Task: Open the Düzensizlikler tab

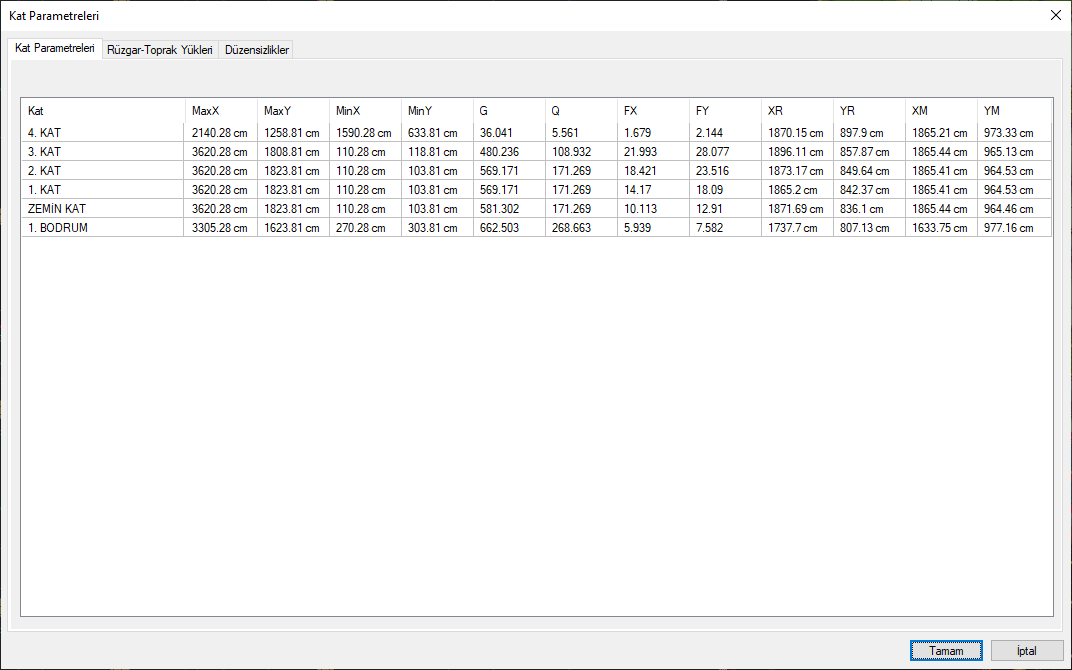Action: [x=257, y=50]
